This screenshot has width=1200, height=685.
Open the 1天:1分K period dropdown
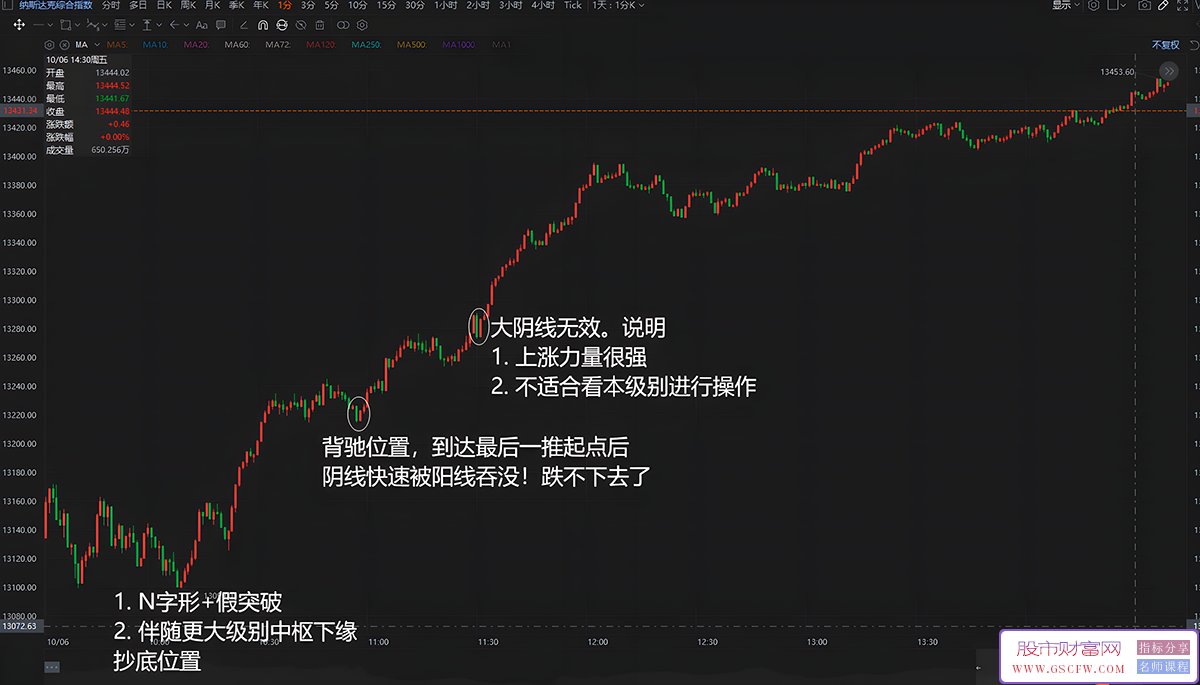coord(619,5)
